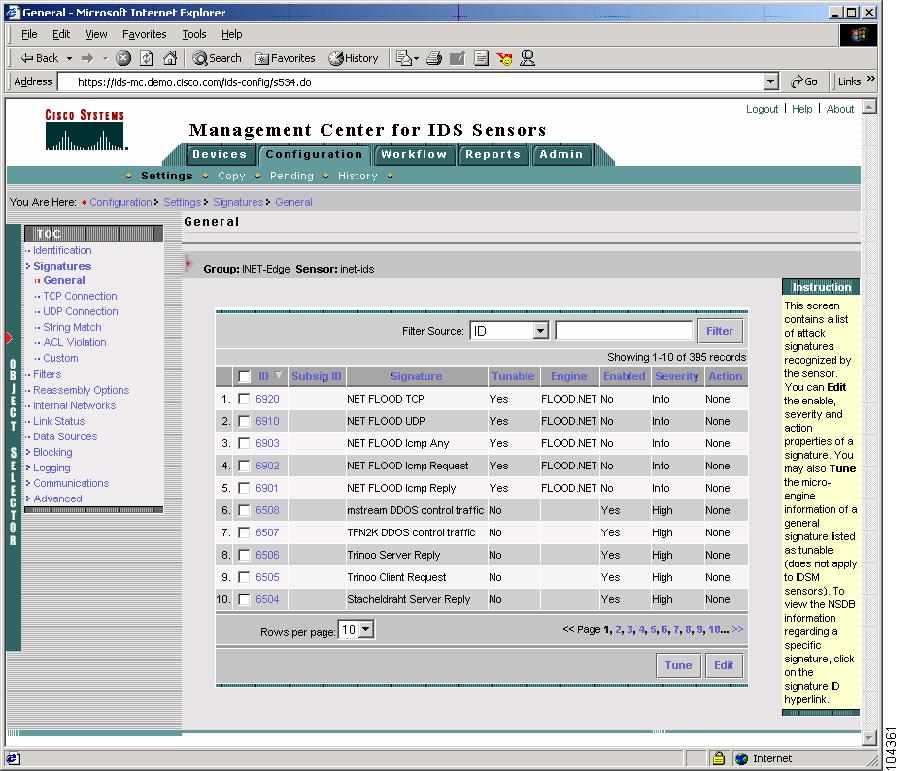Screen dimensions: 898x771
Task: Click the Edit page toolbar icon
Action: 458,58
